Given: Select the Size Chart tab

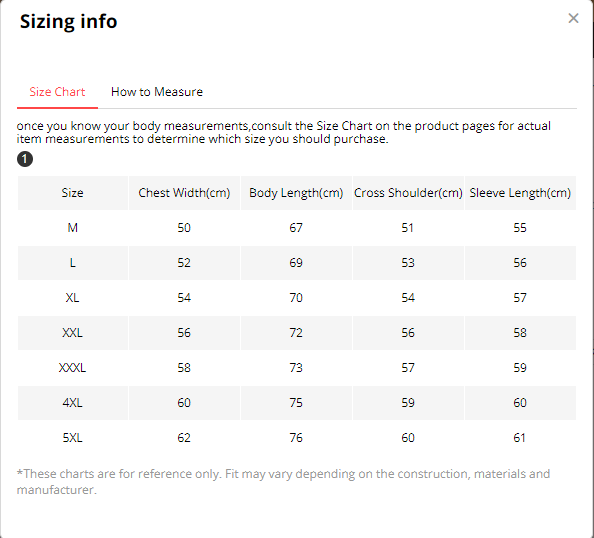Looking at the screenshot, I should tap(57, 92).
